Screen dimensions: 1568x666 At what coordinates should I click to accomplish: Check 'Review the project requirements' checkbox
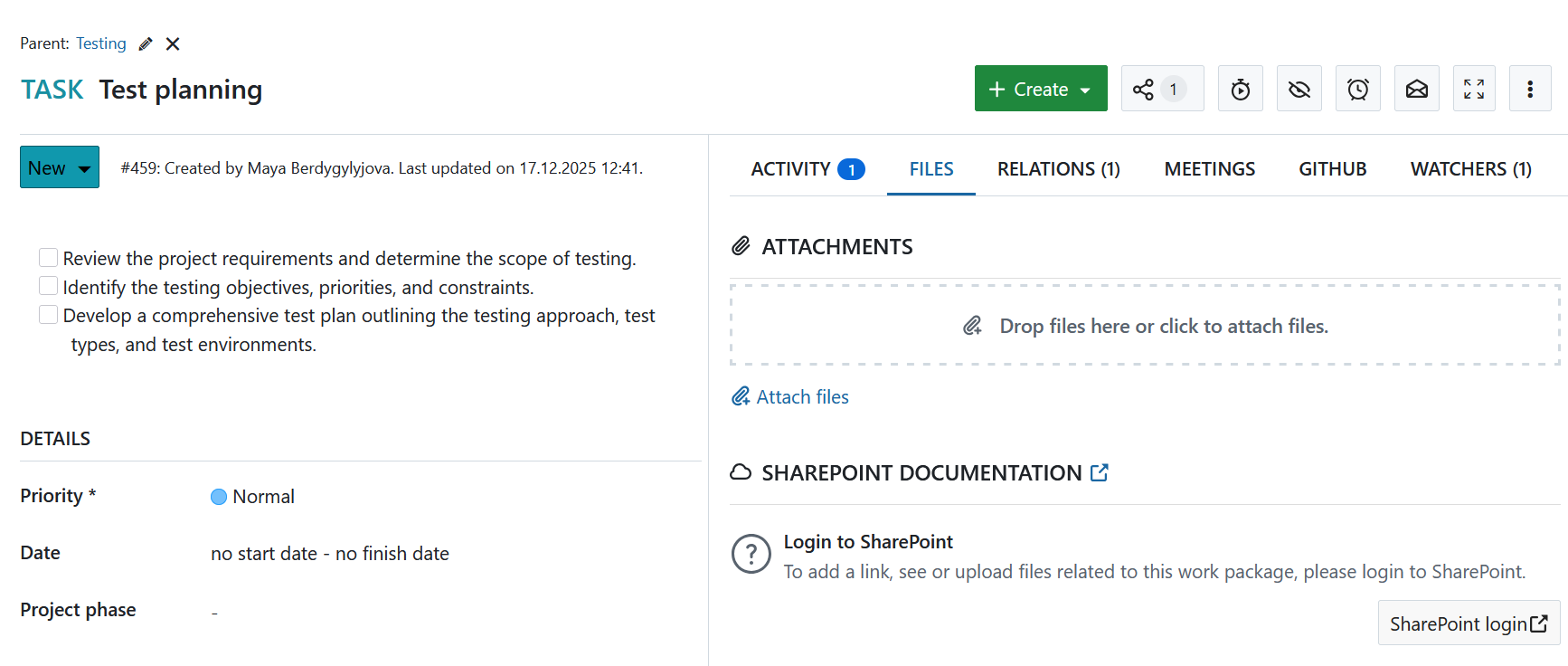(x=49, y=258)
